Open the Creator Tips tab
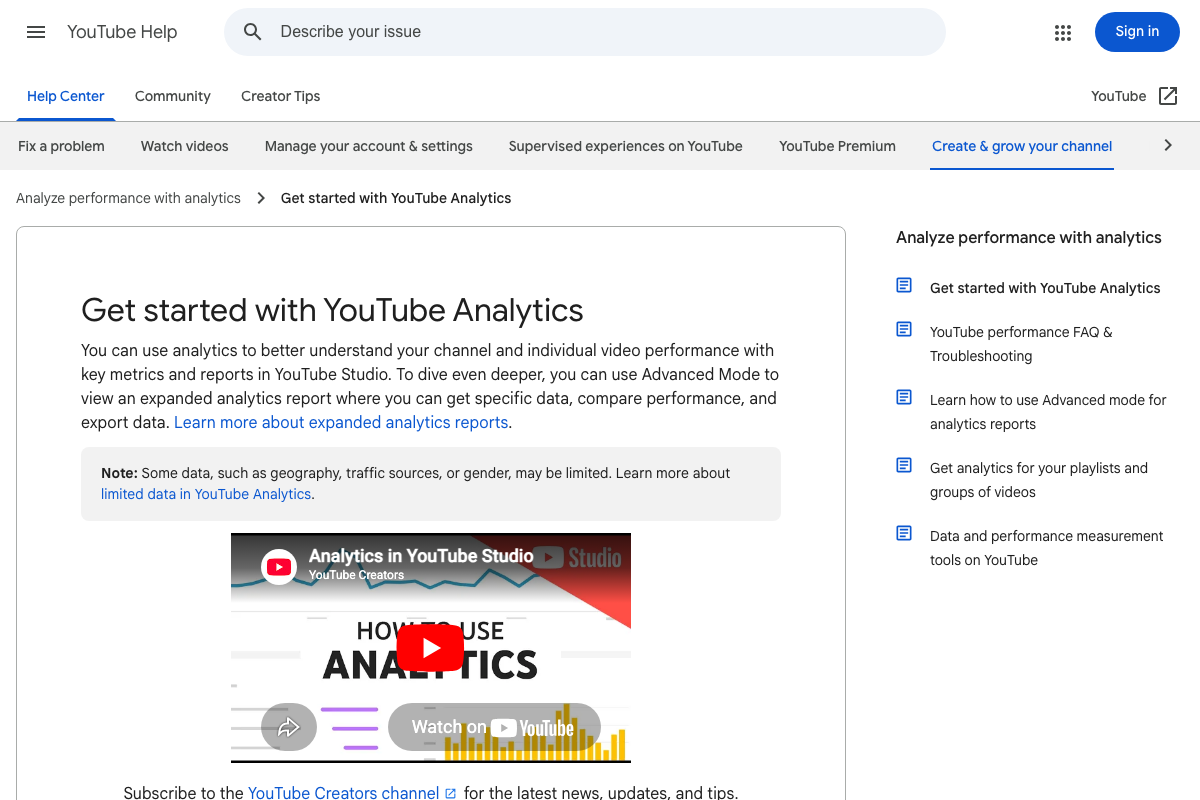The height and width of the screenshot is (800, 1200). (x=281, y=96)
